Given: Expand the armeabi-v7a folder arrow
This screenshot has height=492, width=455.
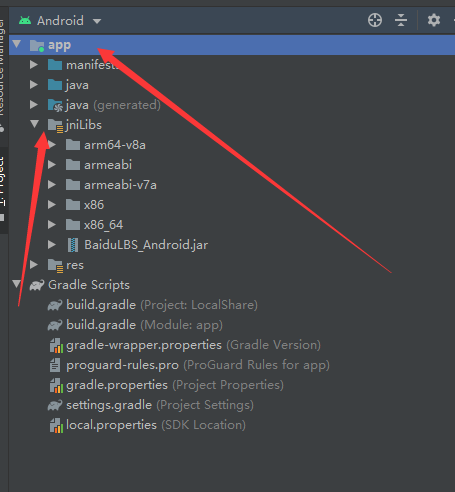Looking at the screenshot, I should coord(52,184).
